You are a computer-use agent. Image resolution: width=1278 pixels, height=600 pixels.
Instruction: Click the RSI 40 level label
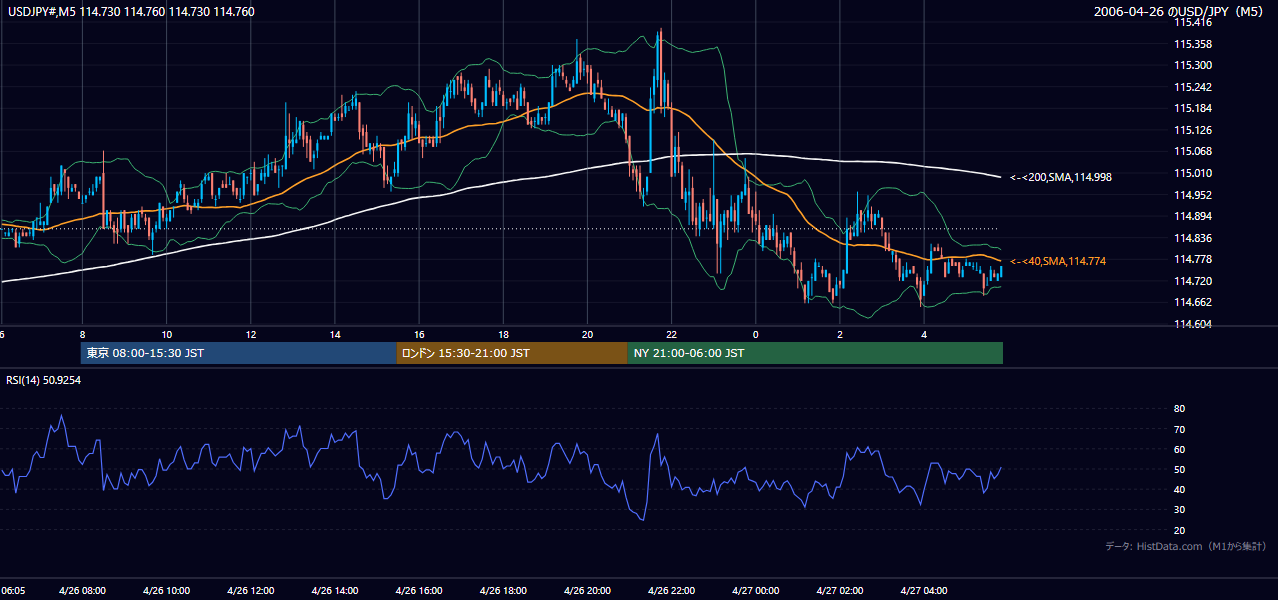point(1179,489)
